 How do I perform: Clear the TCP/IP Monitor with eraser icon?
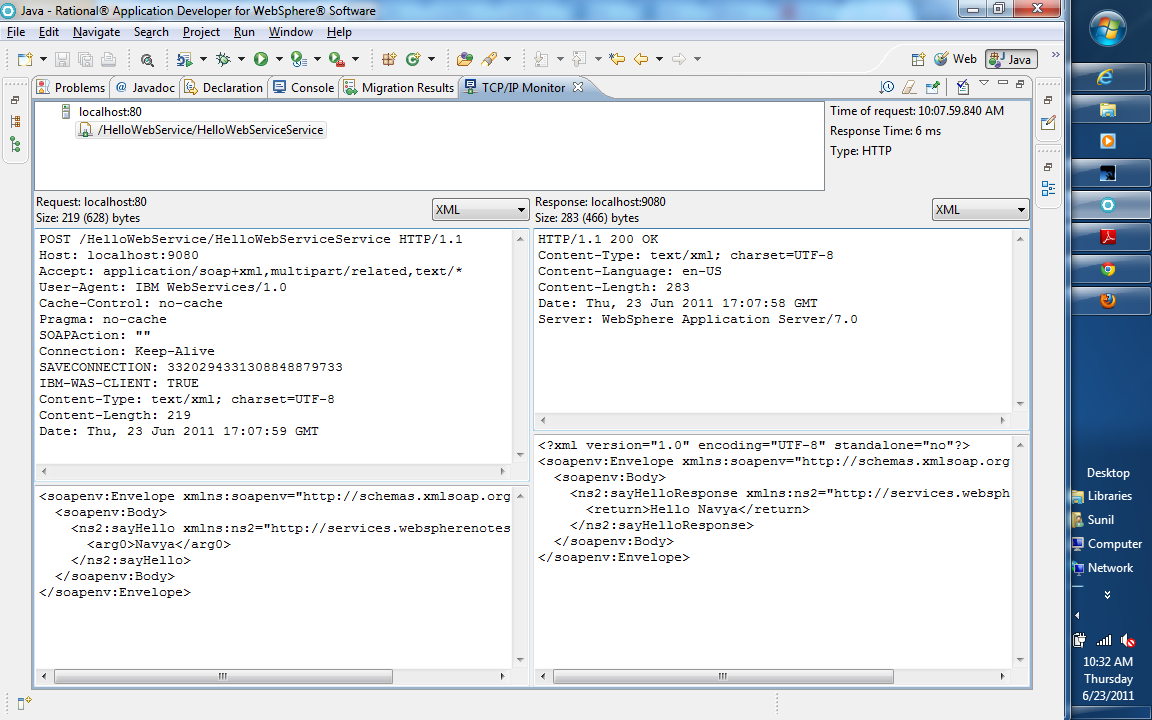[909, 87]
